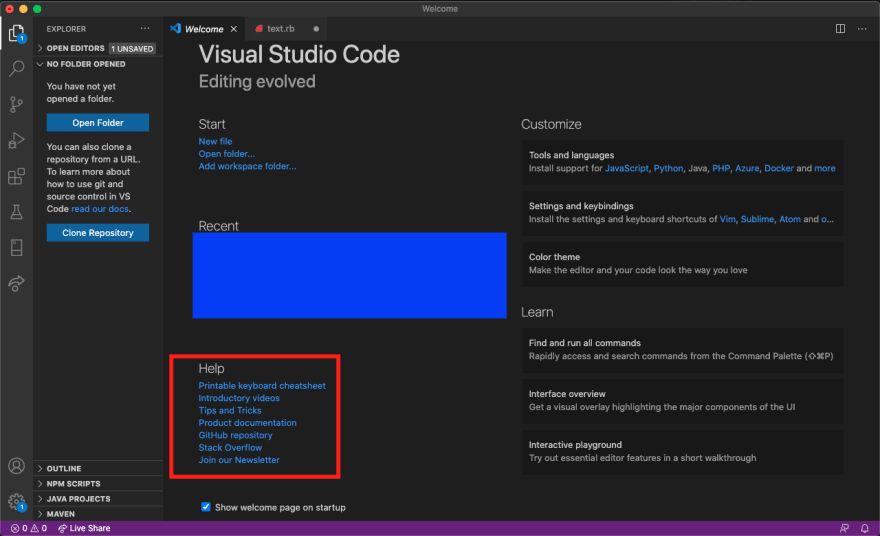Click the Open Folder button

[x=98, y=122]
